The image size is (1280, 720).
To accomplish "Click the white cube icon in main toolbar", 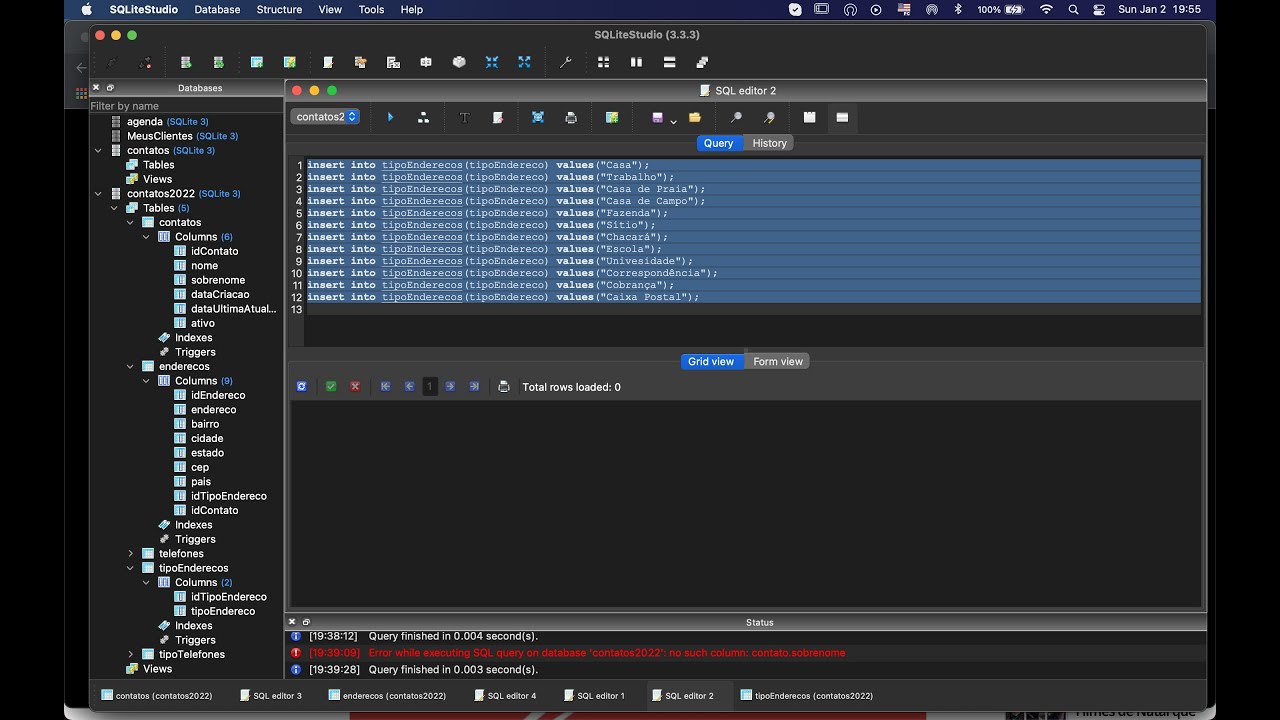I will pos(459,62).
